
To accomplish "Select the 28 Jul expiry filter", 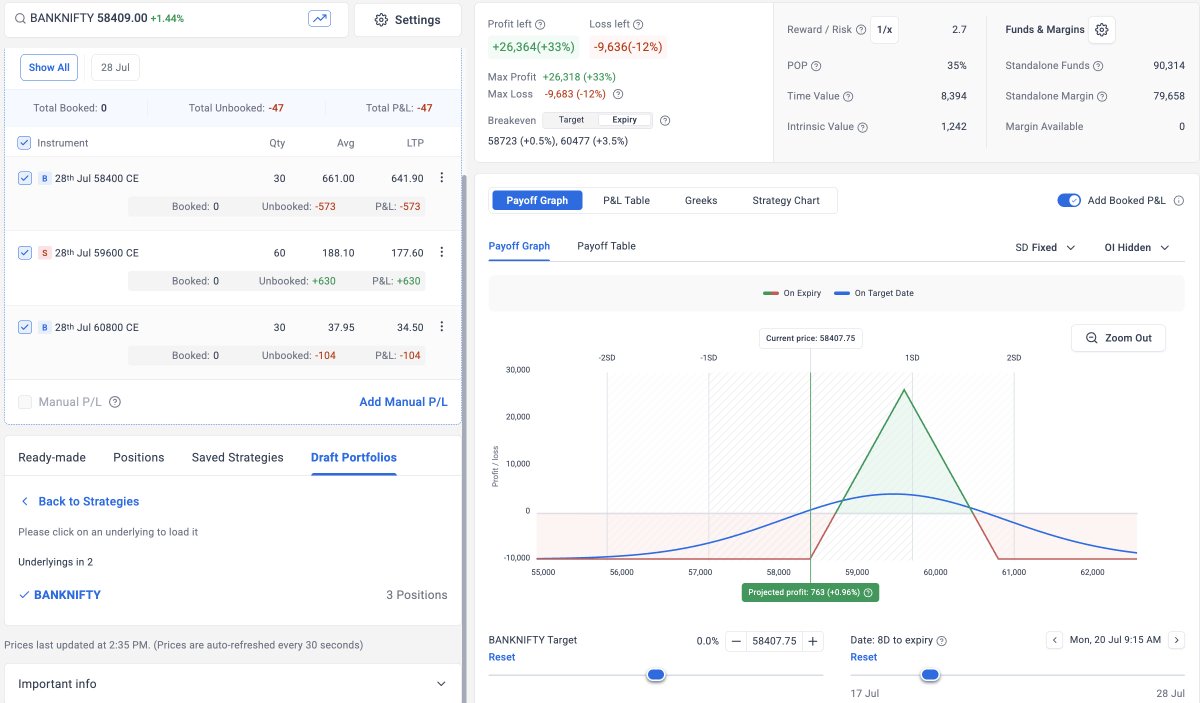I will (x=115, y=68).
